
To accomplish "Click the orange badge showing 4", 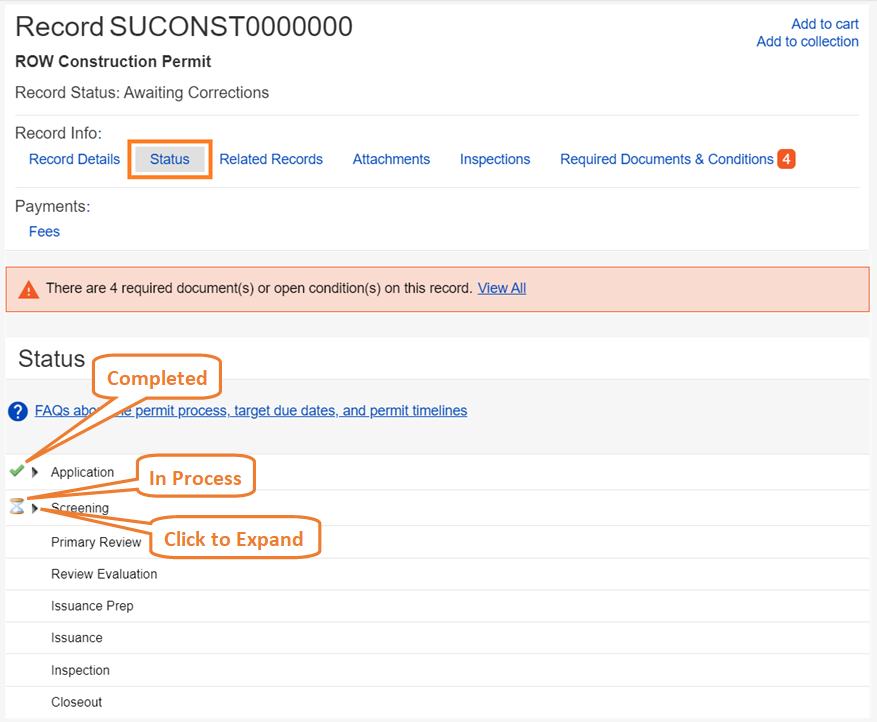I will [786, 159].
